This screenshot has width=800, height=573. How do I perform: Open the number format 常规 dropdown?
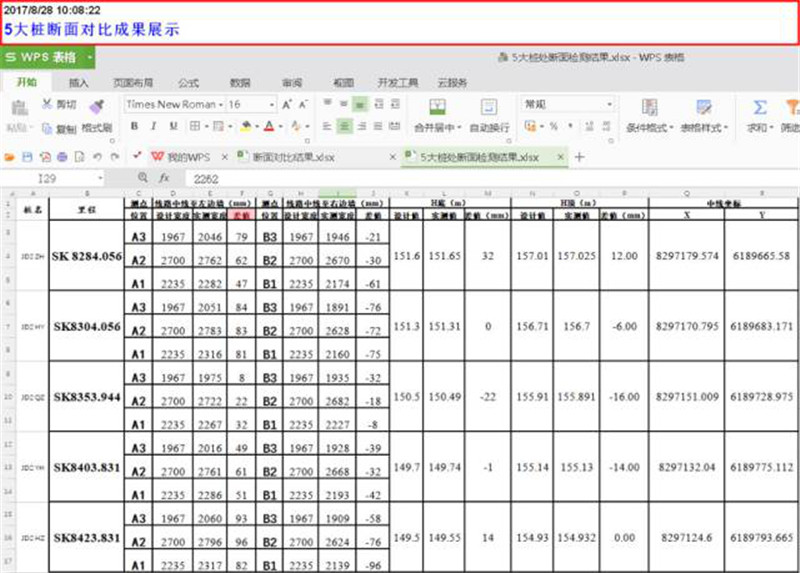pos(611,104)
